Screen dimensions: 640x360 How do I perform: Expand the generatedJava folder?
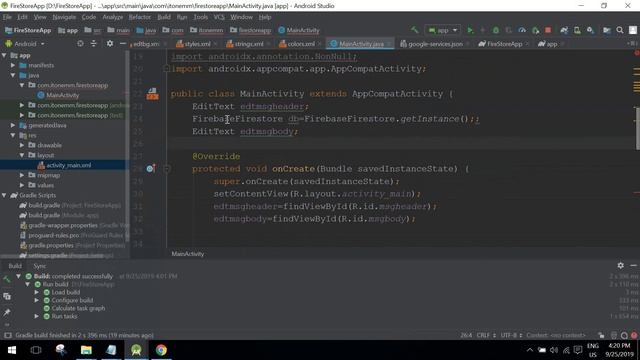pos(13,125)
